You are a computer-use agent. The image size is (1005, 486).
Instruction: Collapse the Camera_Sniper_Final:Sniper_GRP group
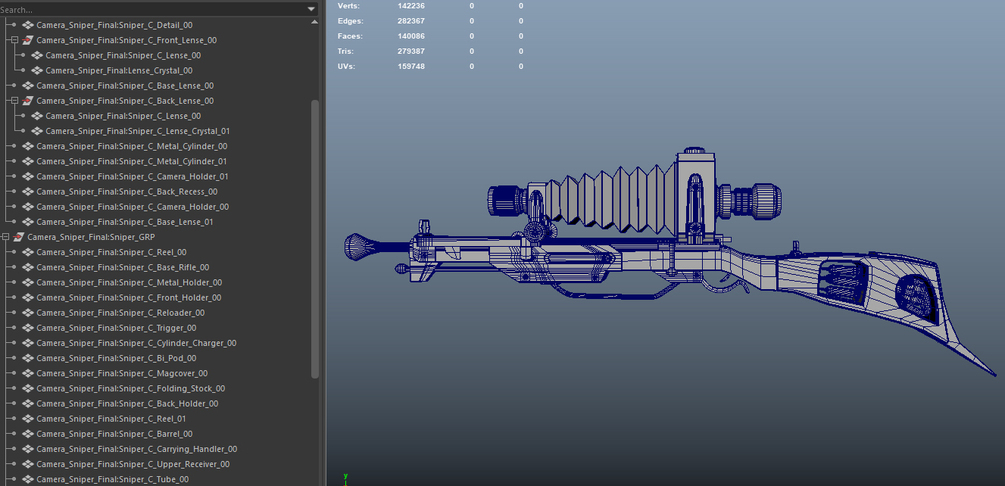point(5,237)
